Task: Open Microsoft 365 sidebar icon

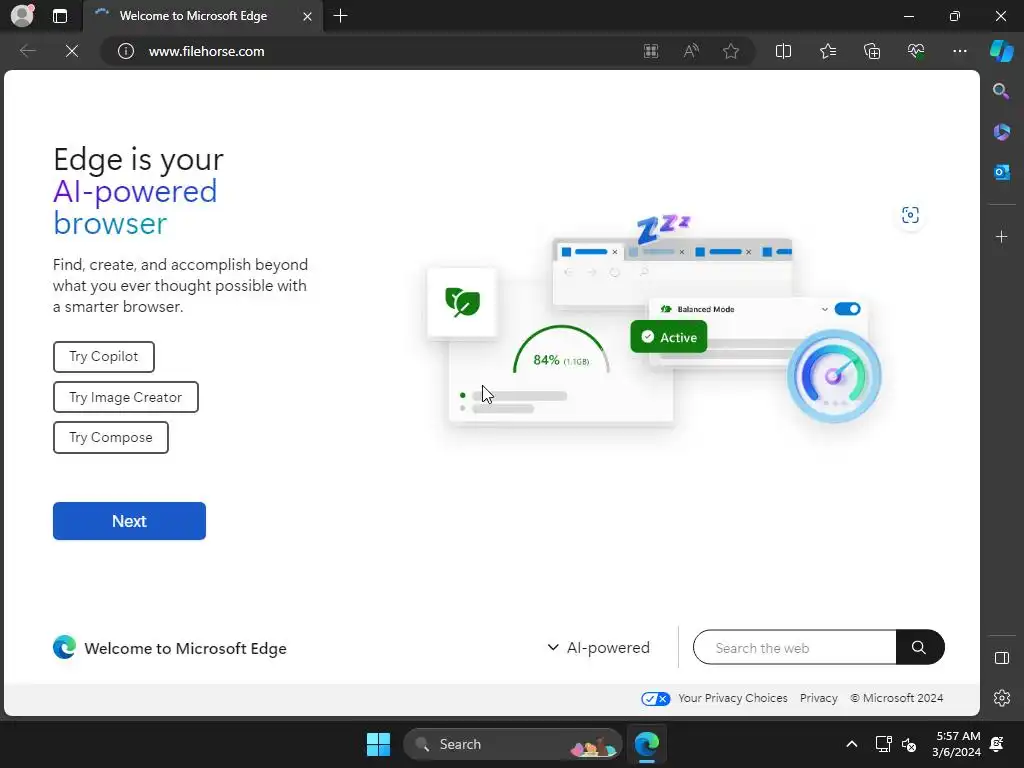Action: 1001,131
